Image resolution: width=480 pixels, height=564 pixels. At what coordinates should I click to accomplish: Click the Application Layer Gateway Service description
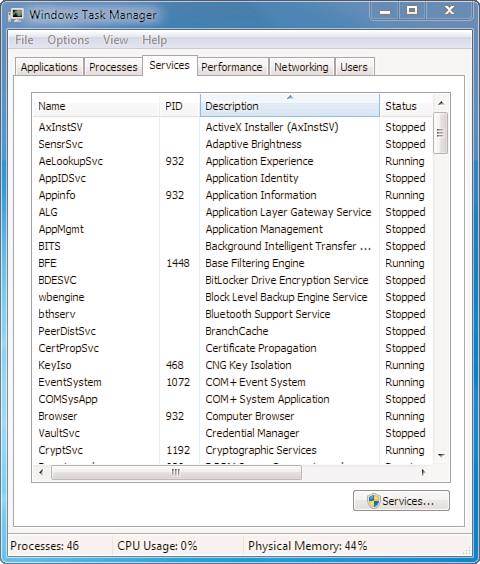[289, 212]
